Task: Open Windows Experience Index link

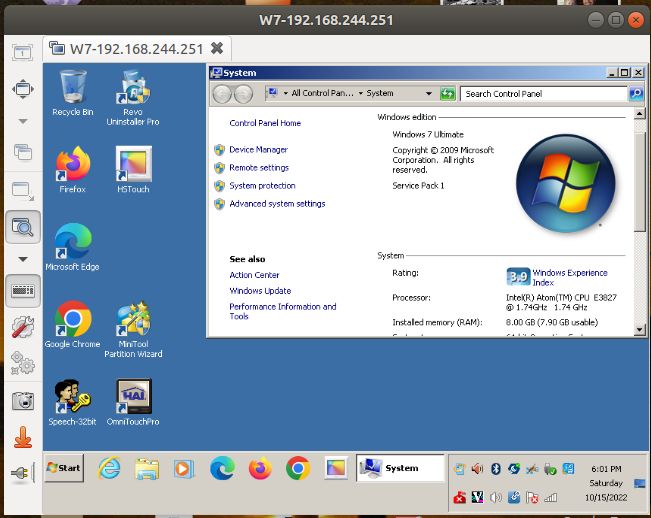Action: 570,278
